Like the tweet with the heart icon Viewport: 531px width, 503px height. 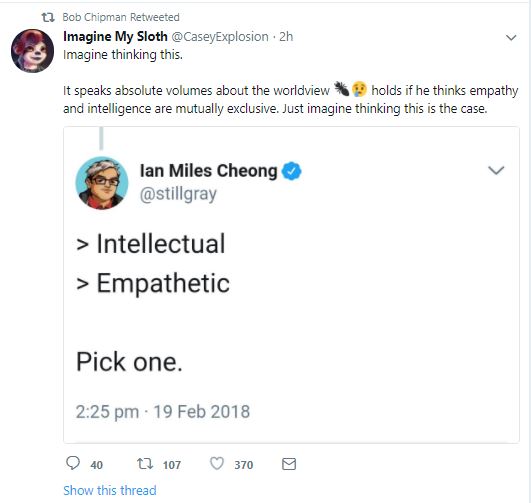(x=217, y=463)
